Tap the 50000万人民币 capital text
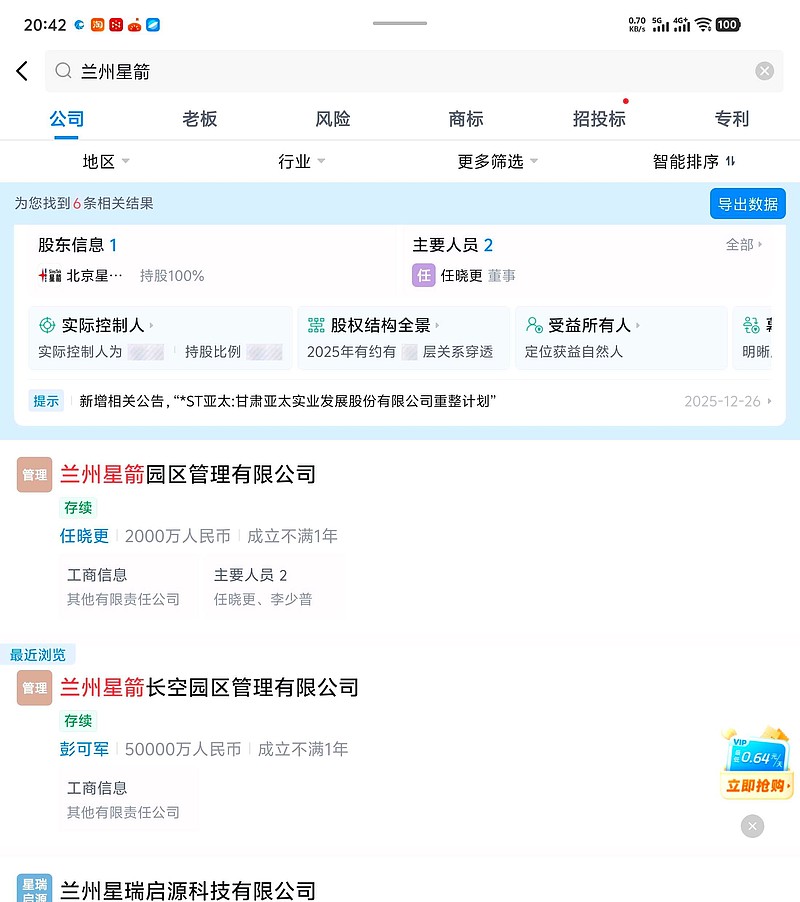This screenshot has height=902, width=800. click(x=183, y=749)
